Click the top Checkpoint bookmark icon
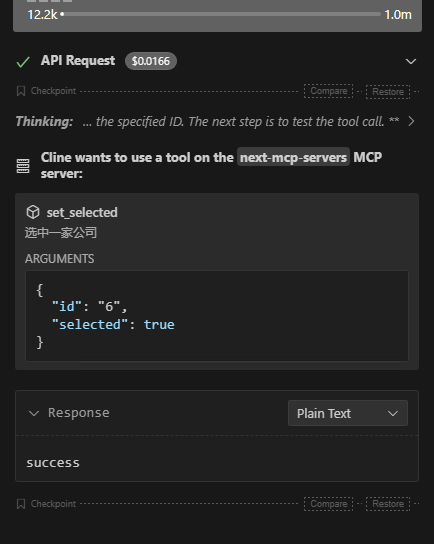Viewport: 434px width, 544px height. (x=21, y=91)
